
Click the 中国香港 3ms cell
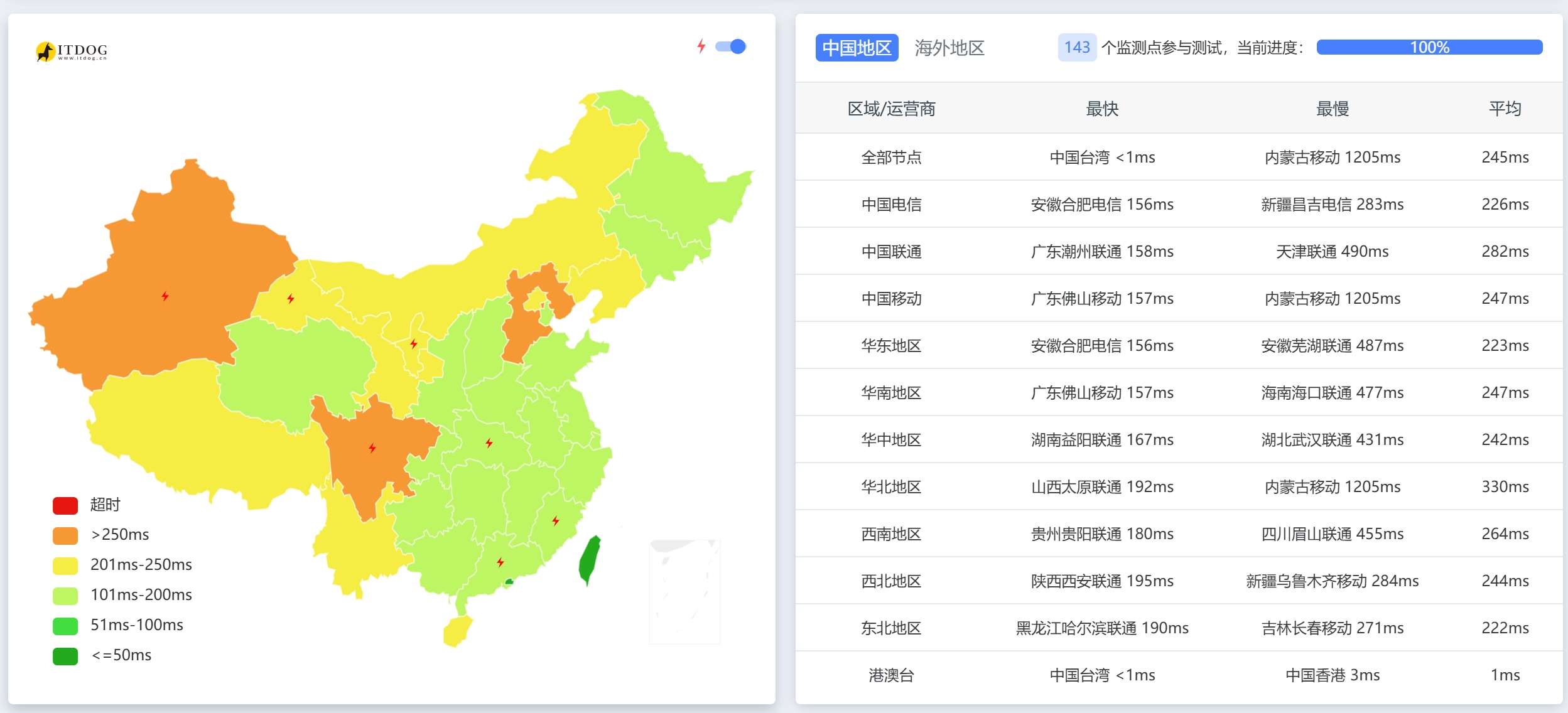1333,675
